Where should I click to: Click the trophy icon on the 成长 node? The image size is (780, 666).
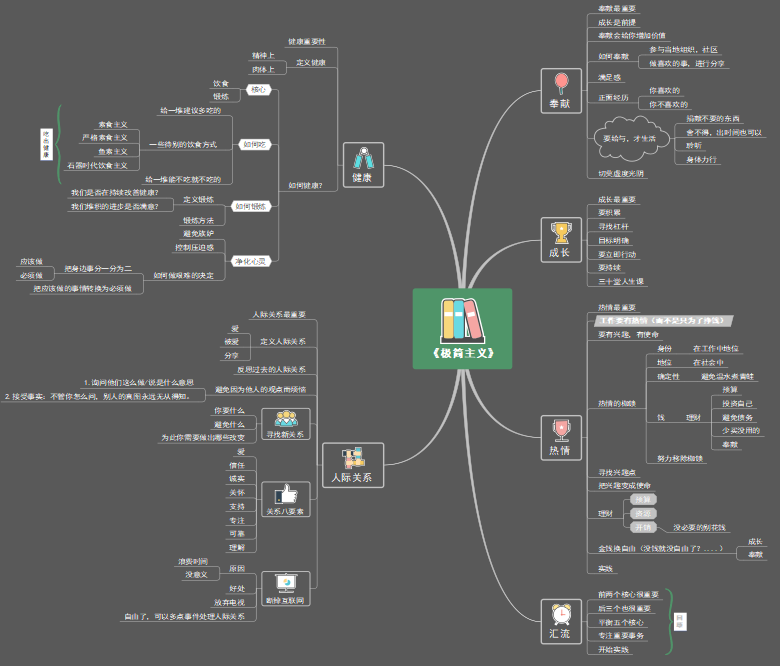pyautogui.click(x=561, y=231)
